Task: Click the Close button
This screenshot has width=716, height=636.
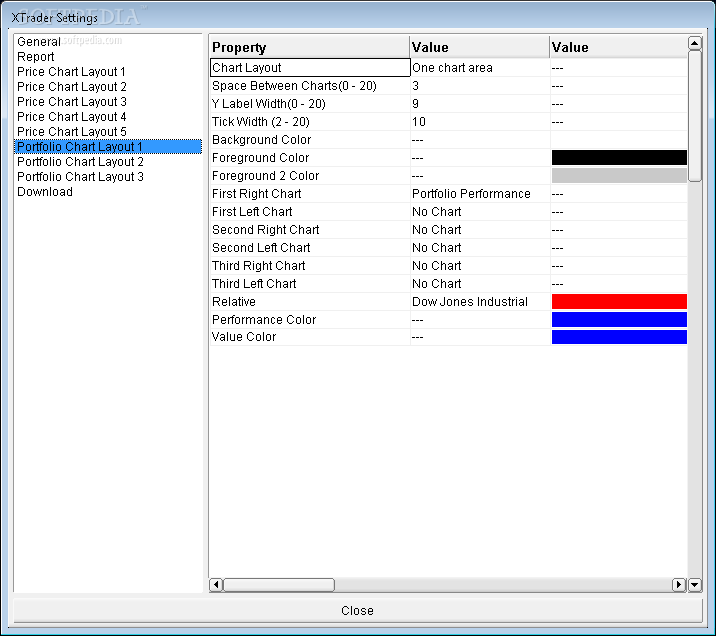Action: pos(358,610)
